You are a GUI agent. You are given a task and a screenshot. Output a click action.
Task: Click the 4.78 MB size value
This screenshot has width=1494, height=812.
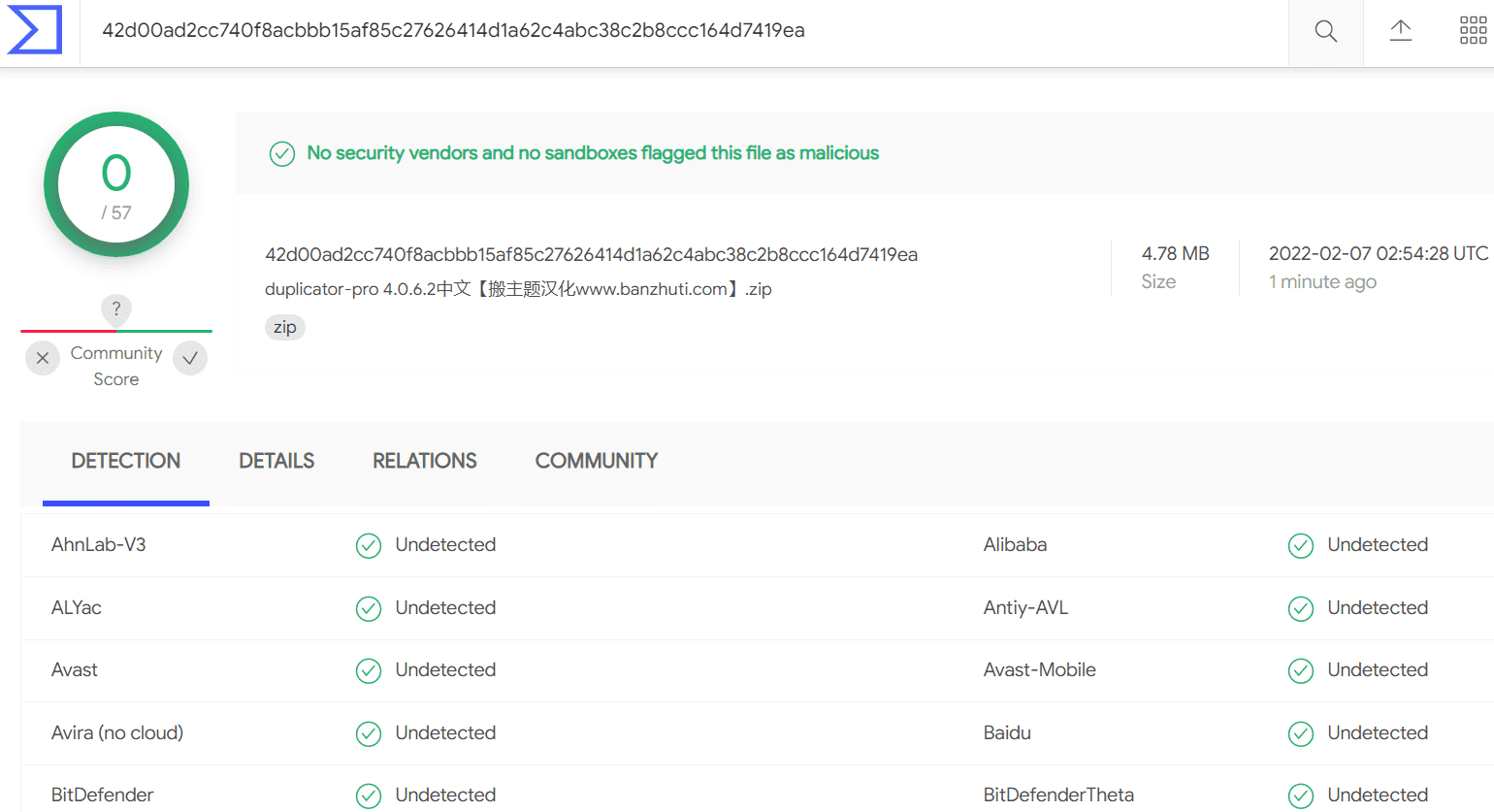[1176, 253]
